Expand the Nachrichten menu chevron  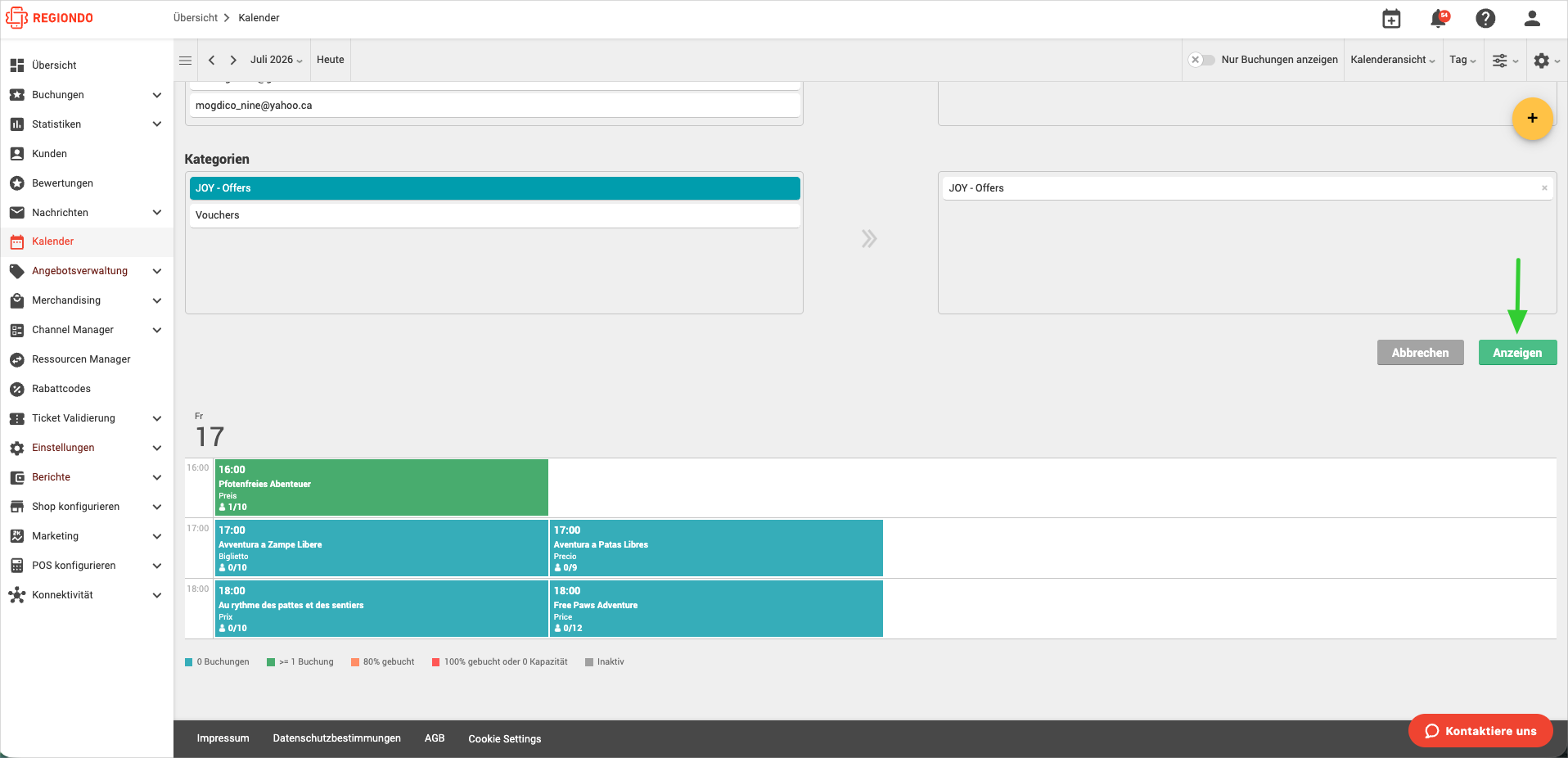pyautogui.click(x=157, y=213)
